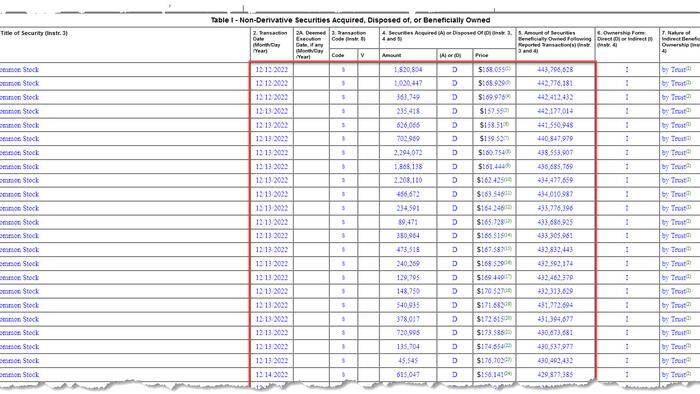
Task: Click the Deemed Execution Date column header
Action: [311, 45]
